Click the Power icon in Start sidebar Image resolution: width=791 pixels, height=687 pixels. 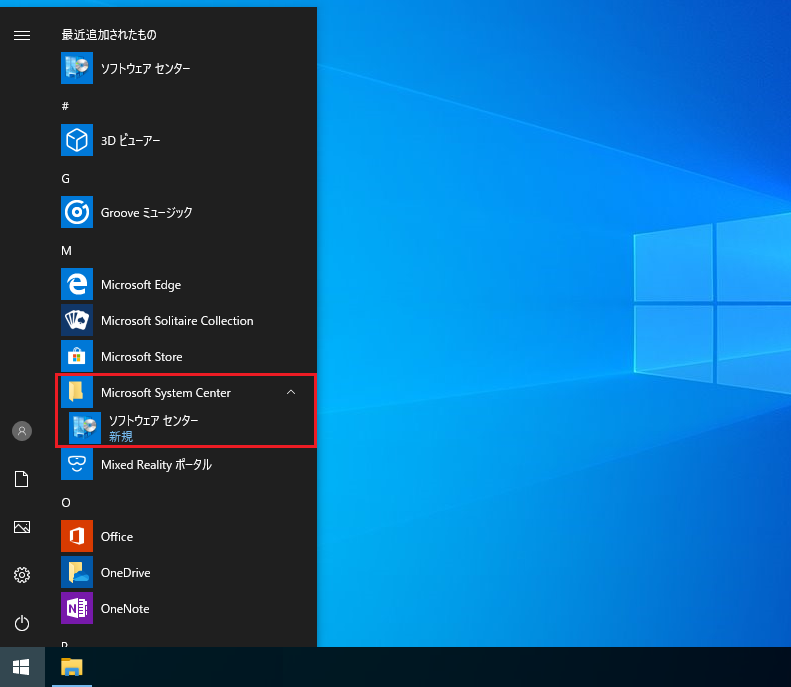(22, 623)
